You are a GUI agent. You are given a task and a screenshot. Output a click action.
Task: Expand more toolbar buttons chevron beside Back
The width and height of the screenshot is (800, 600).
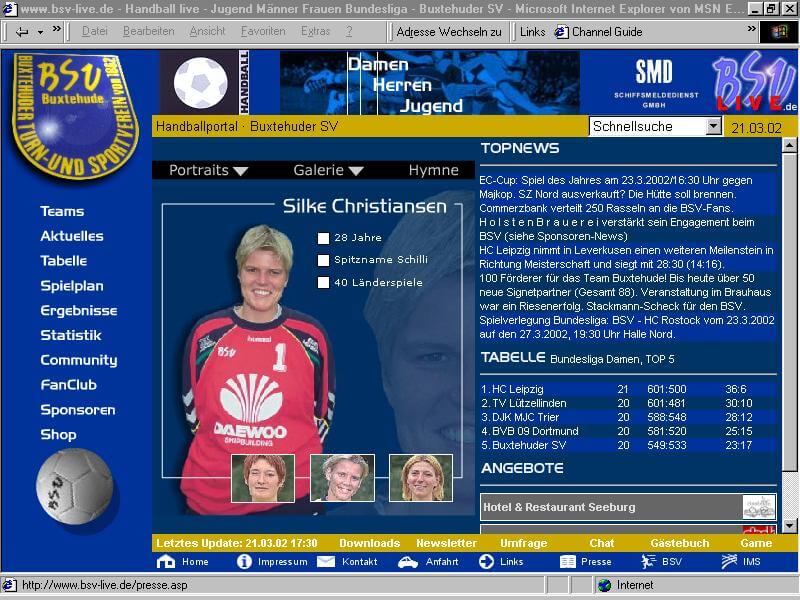coord(57,29)
